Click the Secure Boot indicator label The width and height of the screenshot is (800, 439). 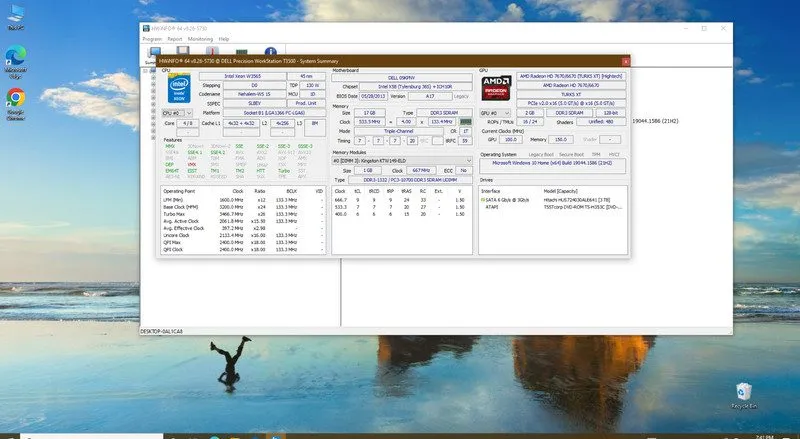point(571,154)
